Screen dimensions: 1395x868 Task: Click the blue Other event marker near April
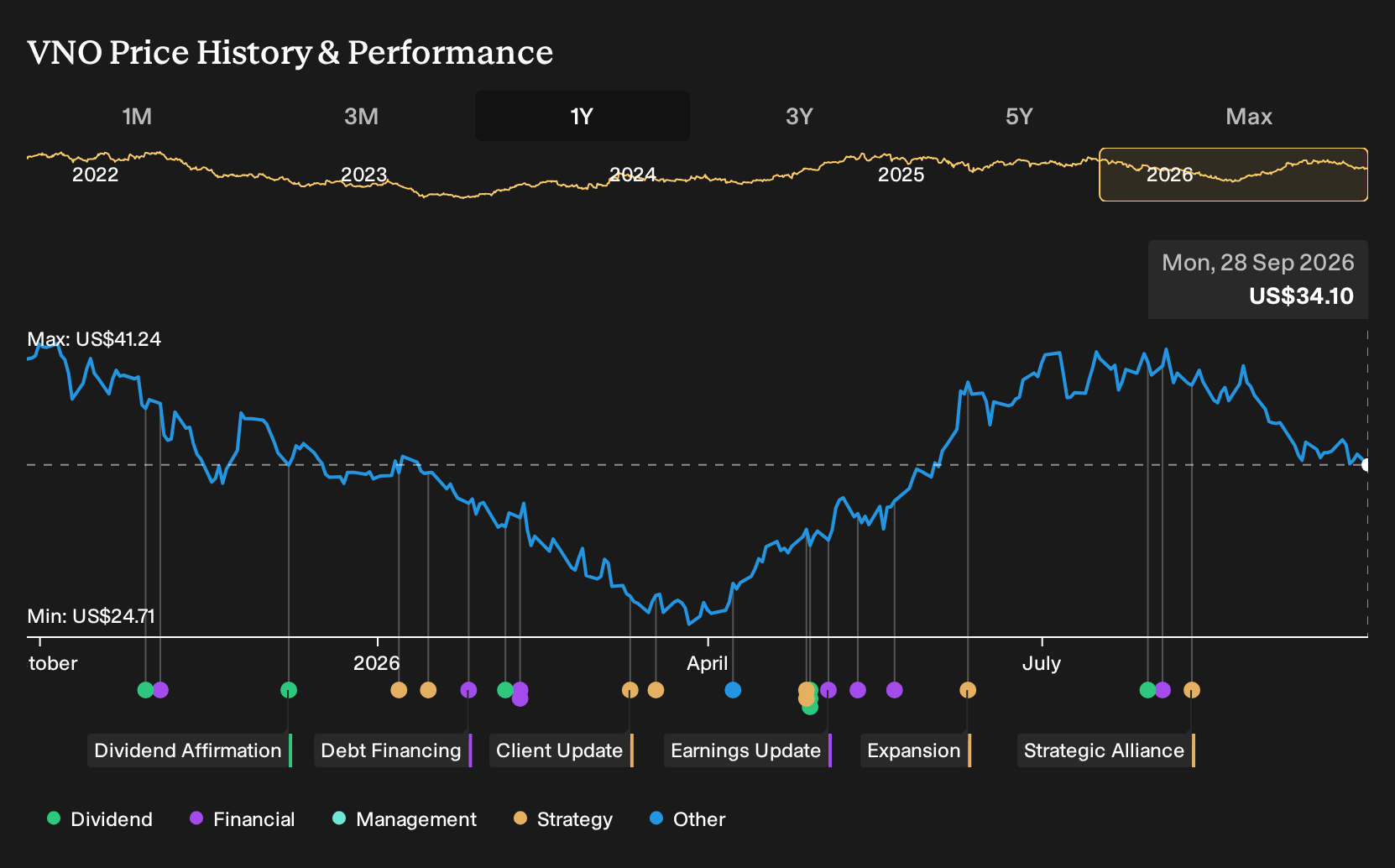pos(733,690)
